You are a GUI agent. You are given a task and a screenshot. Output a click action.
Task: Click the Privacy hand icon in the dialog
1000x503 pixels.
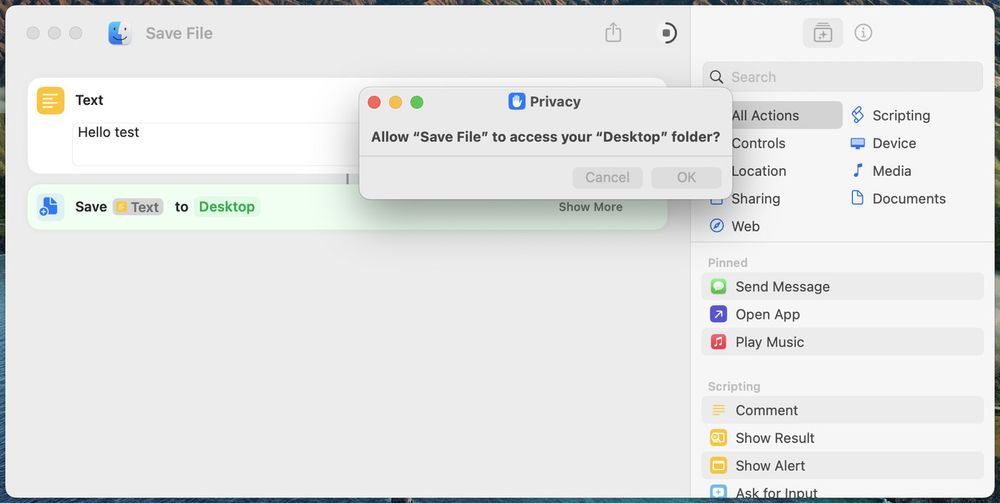coord(517,101)
